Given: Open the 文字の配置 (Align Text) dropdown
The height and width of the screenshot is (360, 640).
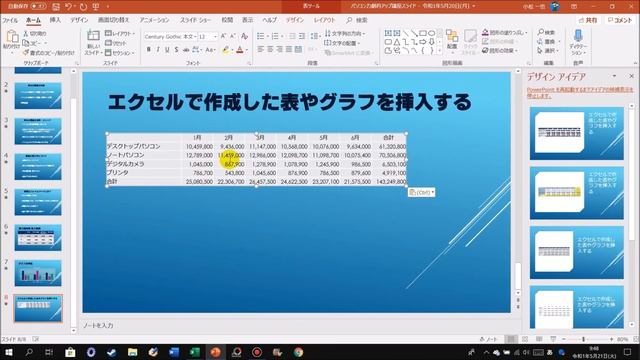Looking at the screenshot, I should [x=342, y=43].
